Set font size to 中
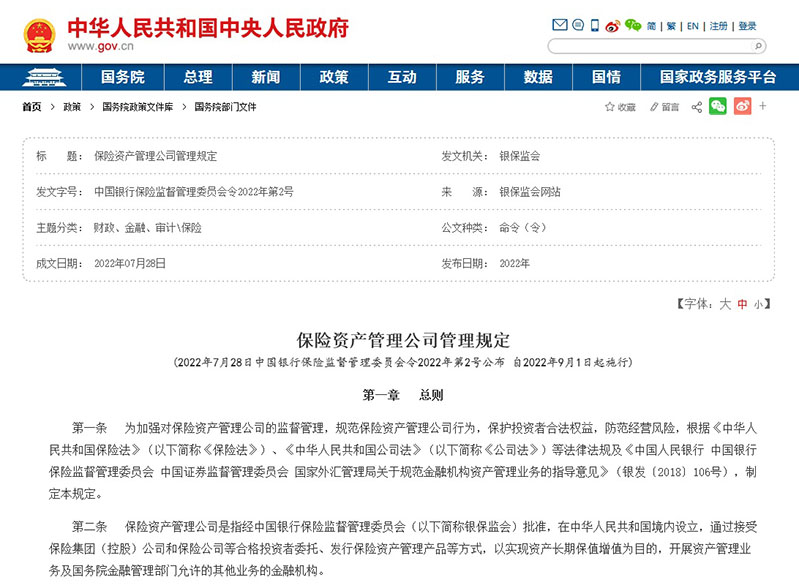The width and height of the screenshot is (799, 588). 742,304
